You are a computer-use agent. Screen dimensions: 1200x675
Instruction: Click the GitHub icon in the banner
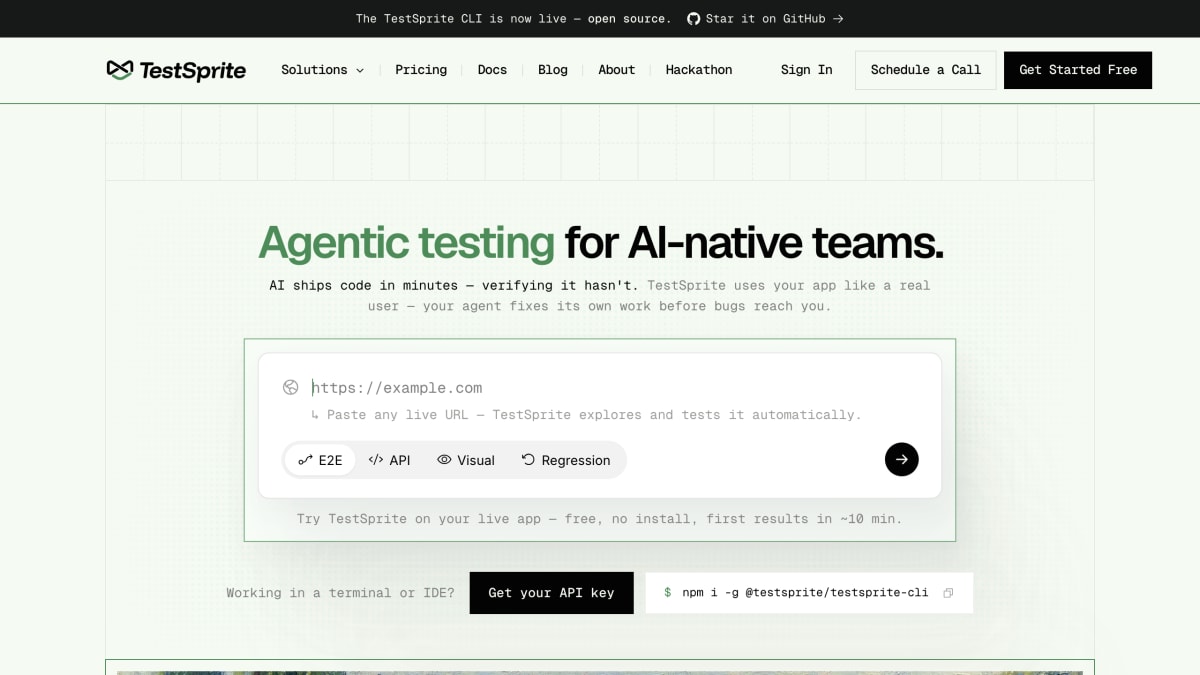(x=693, y=19)
